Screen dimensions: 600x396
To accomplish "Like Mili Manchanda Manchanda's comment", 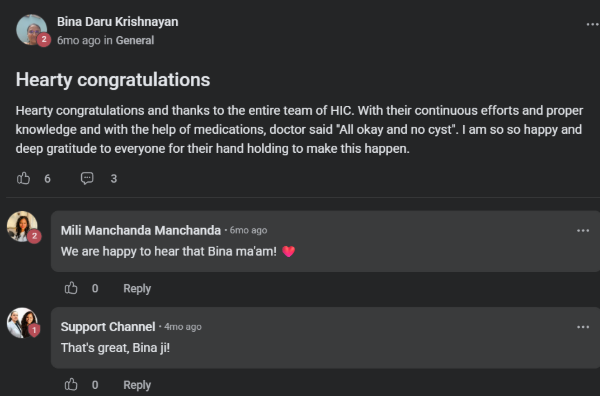I will point(71,288).
